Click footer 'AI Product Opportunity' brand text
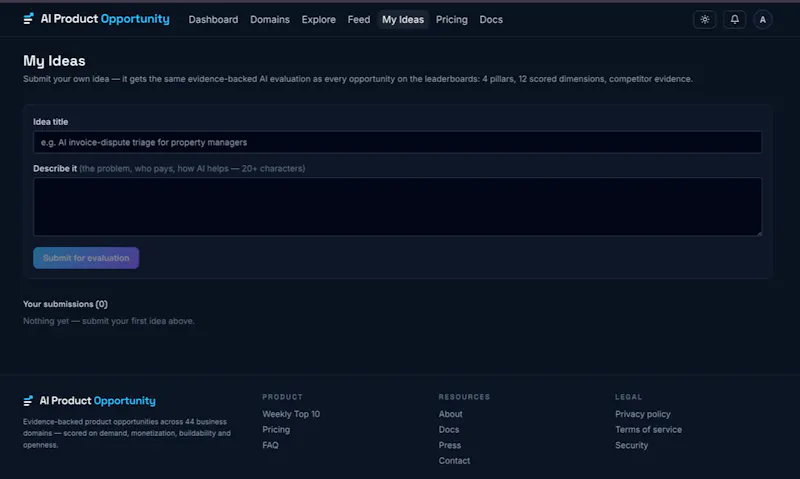Image resolution: width=800 pixels, height=479 pixels. [x=97, y=401]
